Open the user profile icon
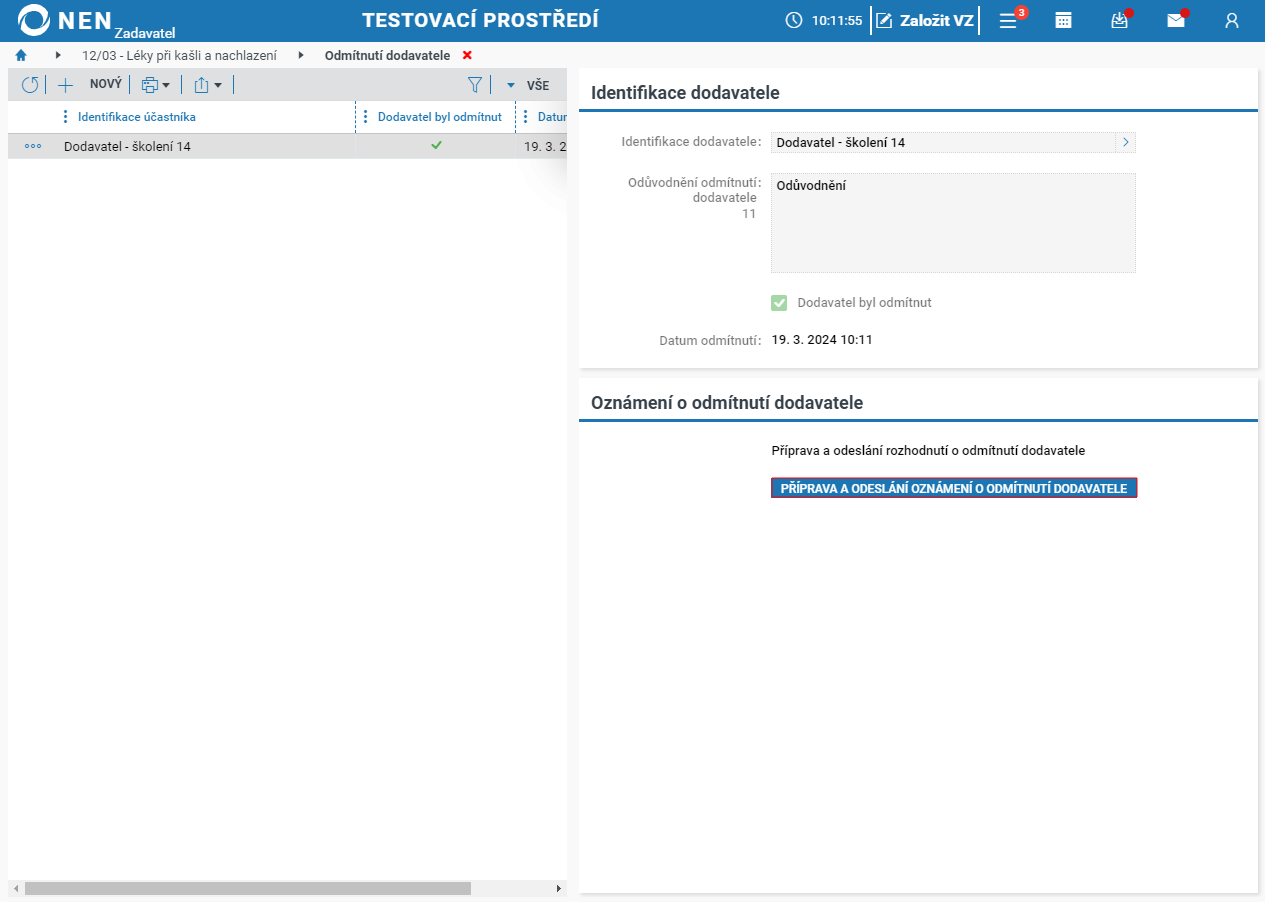 point(1232,20)
